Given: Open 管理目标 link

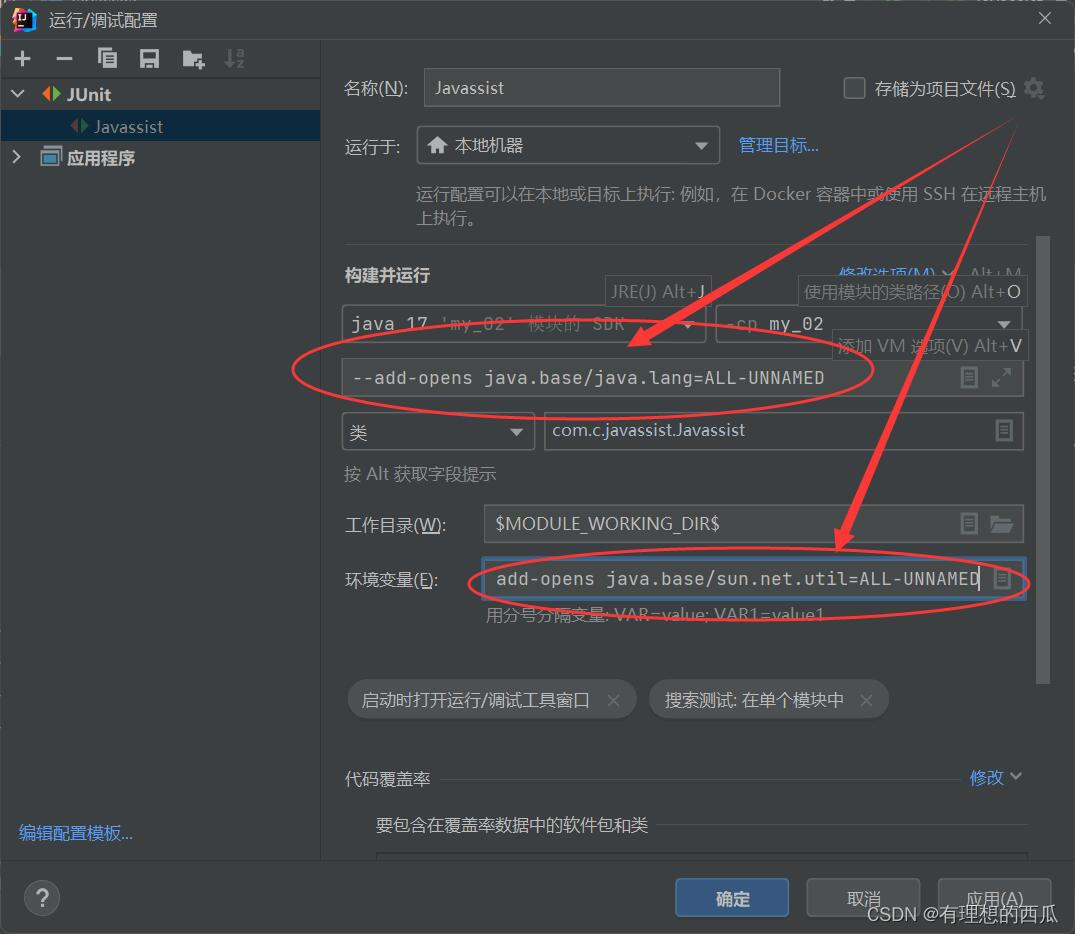Looking at the screenshot, I should pyautogui.click(x=778, y=145).
